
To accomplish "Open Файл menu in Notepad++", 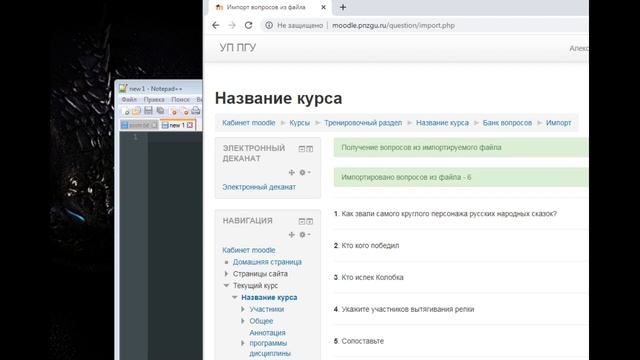I will pyautogui.click(x=129, y=100).
